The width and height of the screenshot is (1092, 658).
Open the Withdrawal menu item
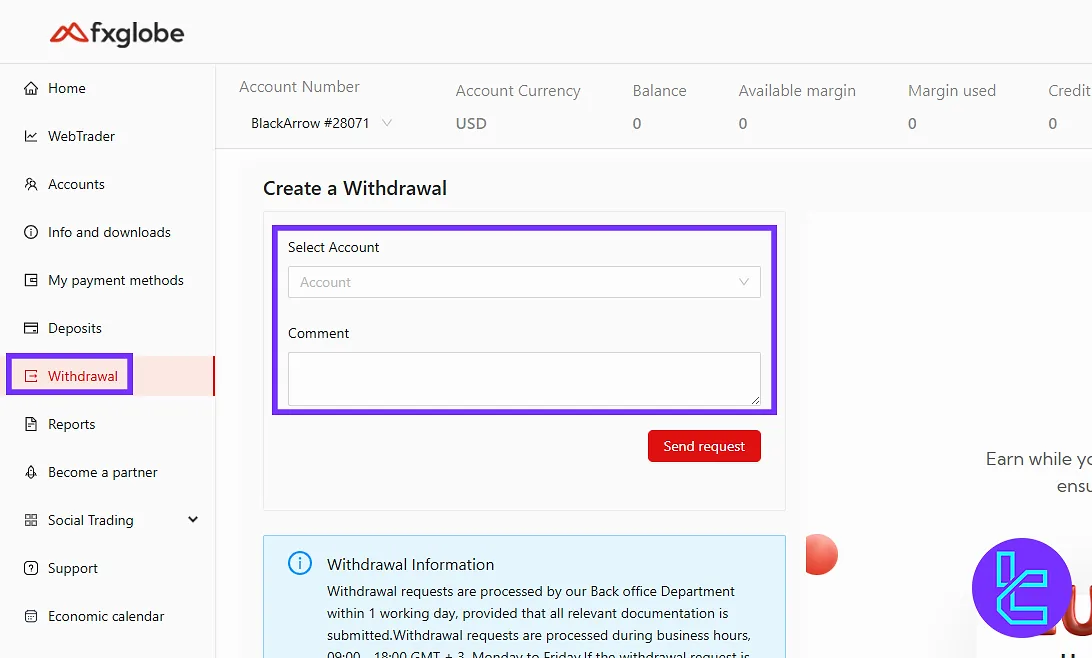point(82,376)
